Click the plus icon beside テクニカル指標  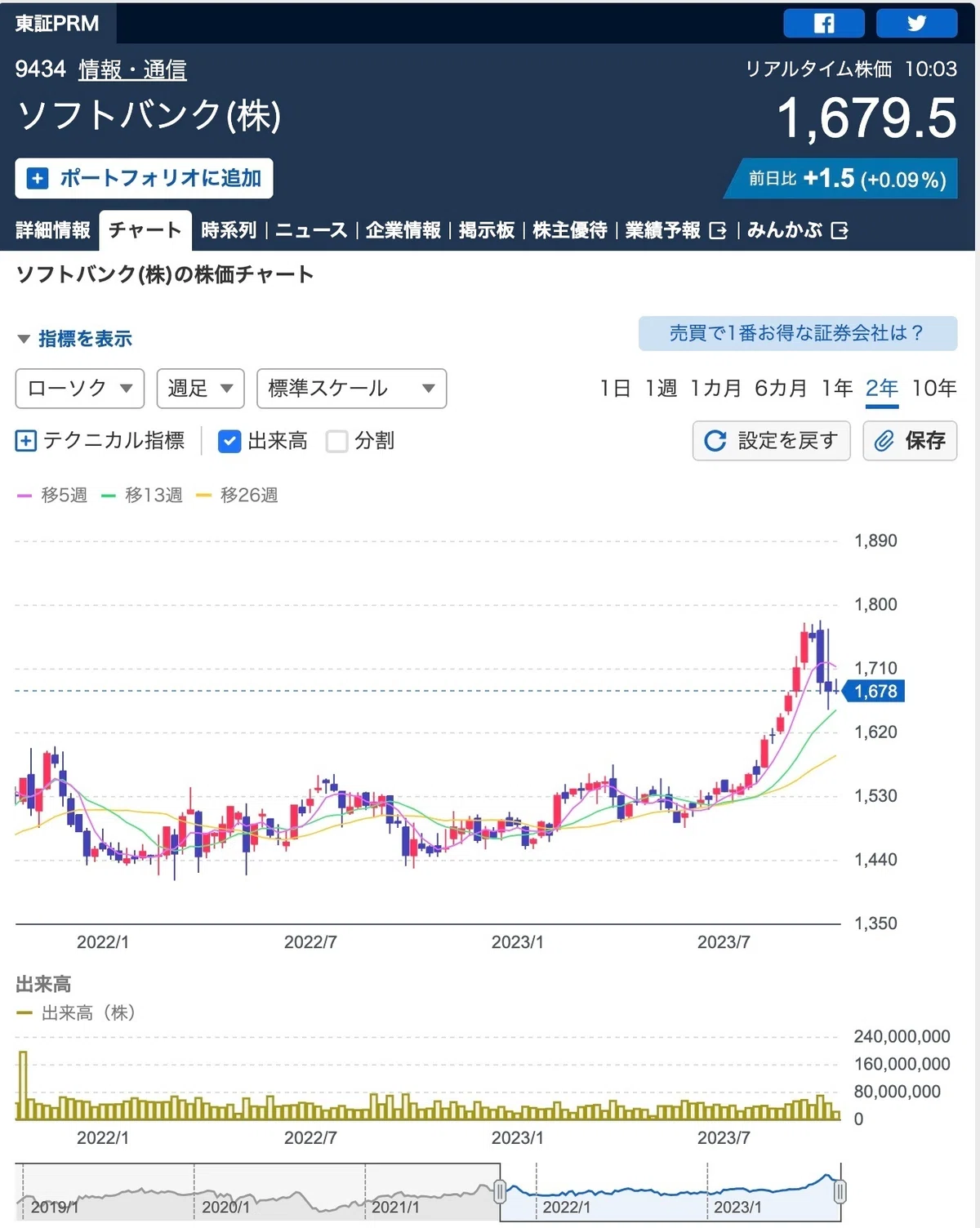[26, 441]
